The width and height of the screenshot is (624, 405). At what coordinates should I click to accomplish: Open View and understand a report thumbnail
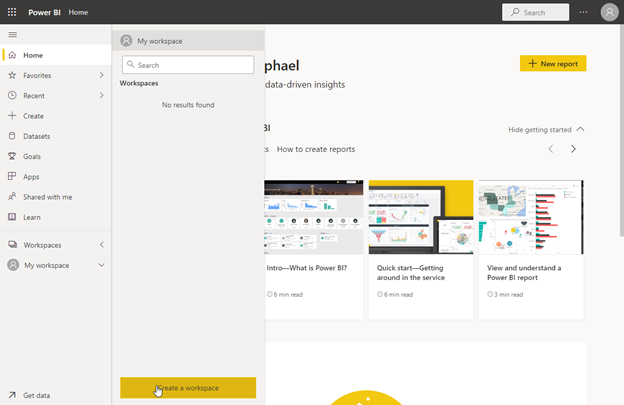531,217
